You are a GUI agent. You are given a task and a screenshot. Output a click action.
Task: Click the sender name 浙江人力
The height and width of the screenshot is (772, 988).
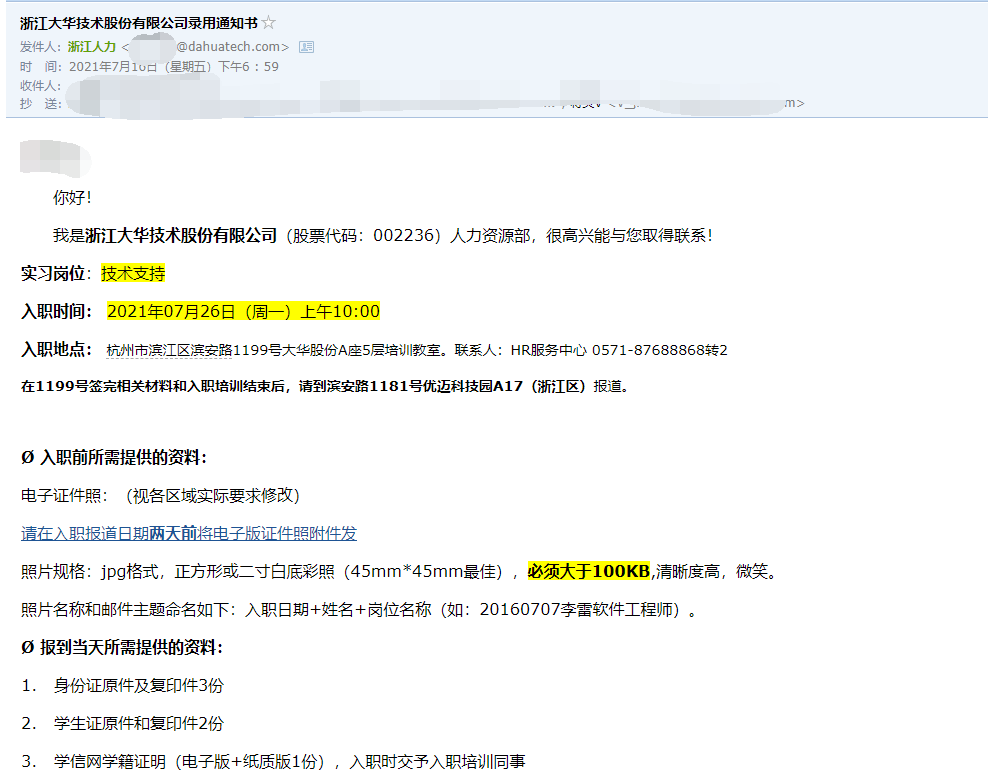[92, 47]
